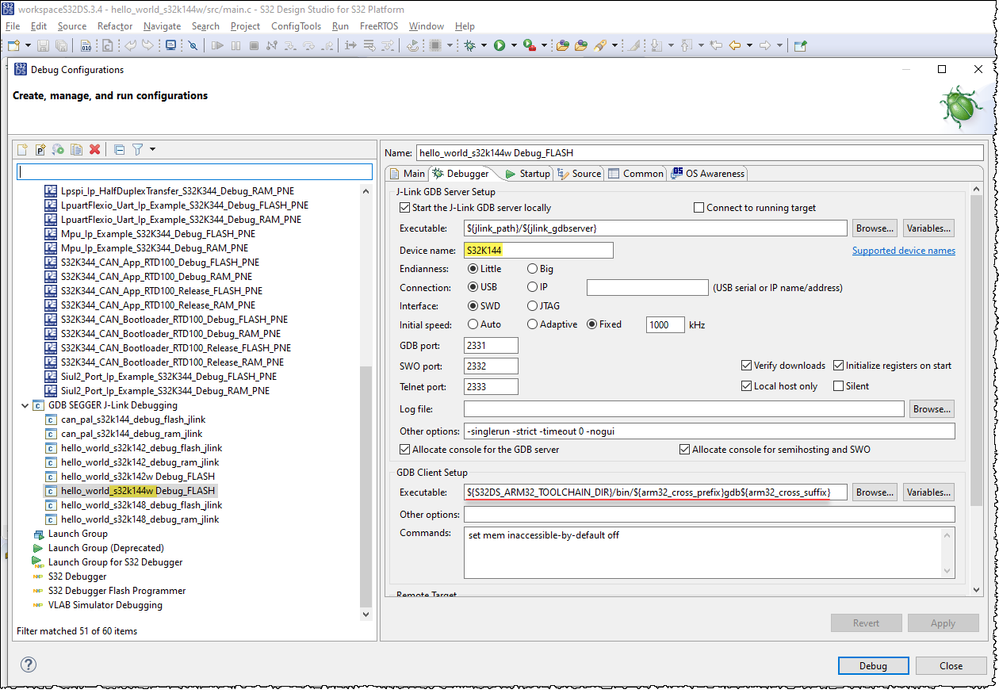The image size is (999, 690).
Task: Open the FreeRTOS menu
Action: (x=378, y=26)
